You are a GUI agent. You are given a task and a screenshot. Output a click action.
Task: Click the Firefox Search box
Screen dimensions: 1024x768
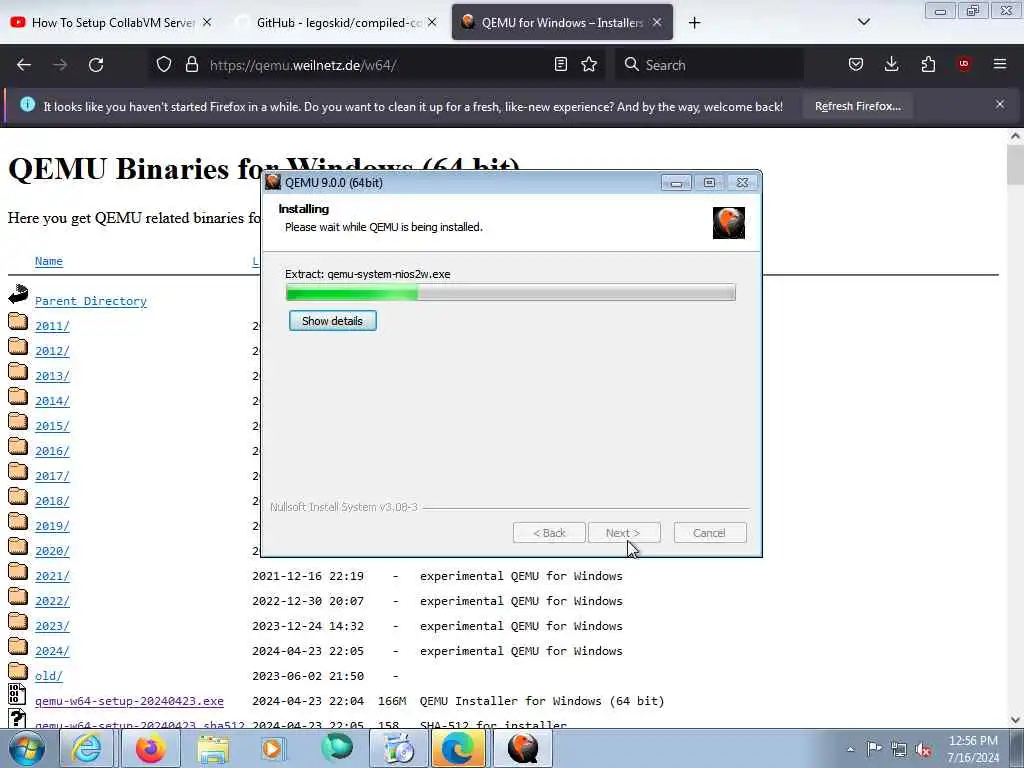tap(709, 65)
